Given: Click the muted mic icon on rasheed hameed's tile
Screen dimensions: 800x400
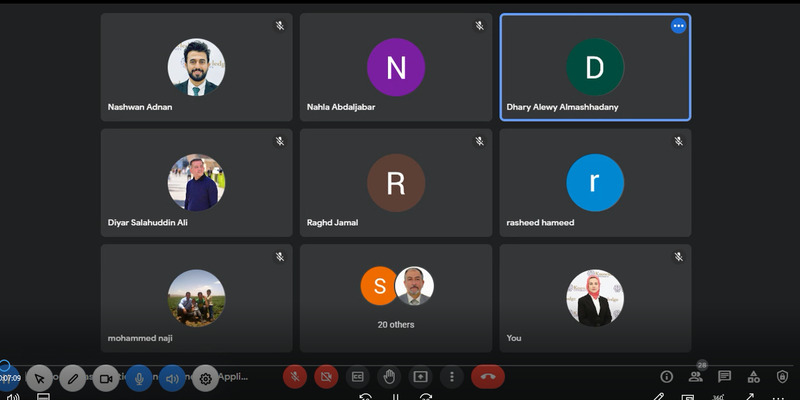Looking at the screenshot, I should click(x=678, y=141).
